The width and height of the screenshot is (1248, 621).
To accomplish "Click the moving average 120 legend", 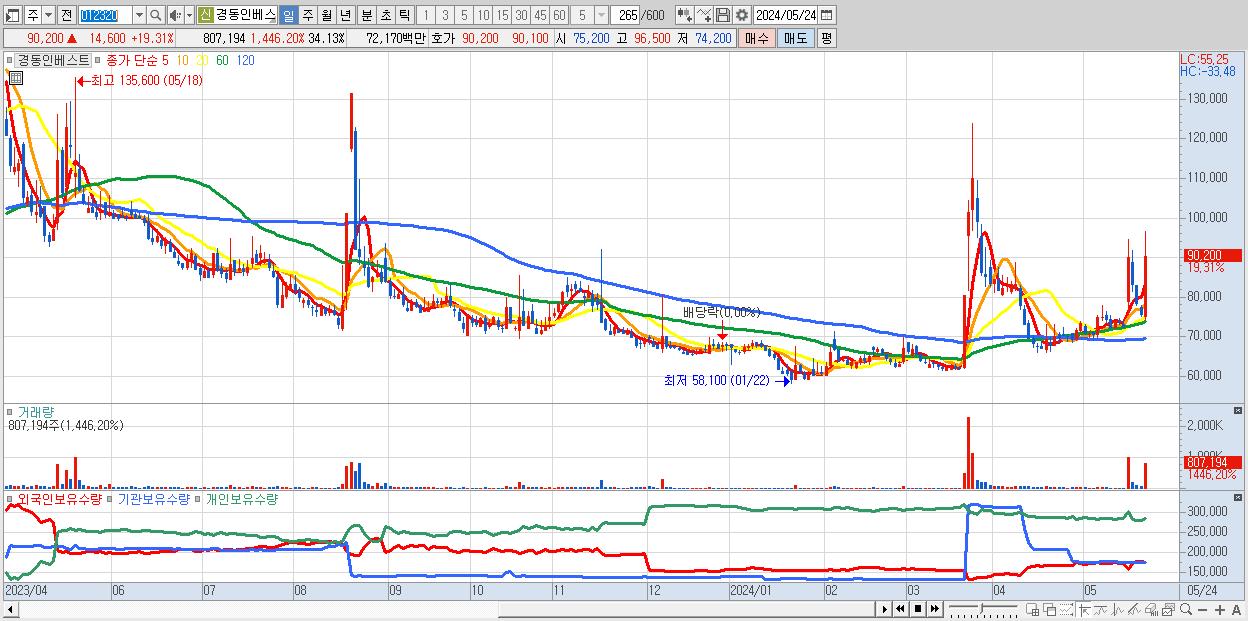I will 245,60.
